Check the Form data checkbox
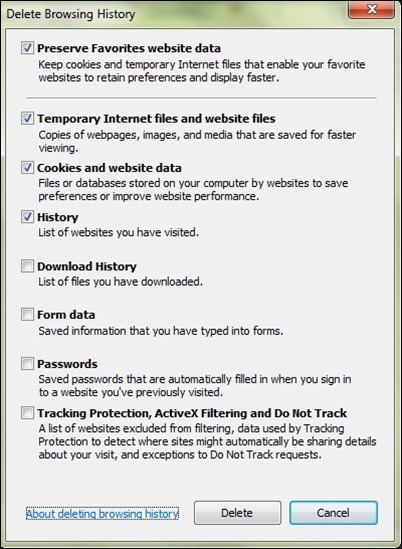The height and width of the screenshot is (549, 402). [x=27, y=314]
